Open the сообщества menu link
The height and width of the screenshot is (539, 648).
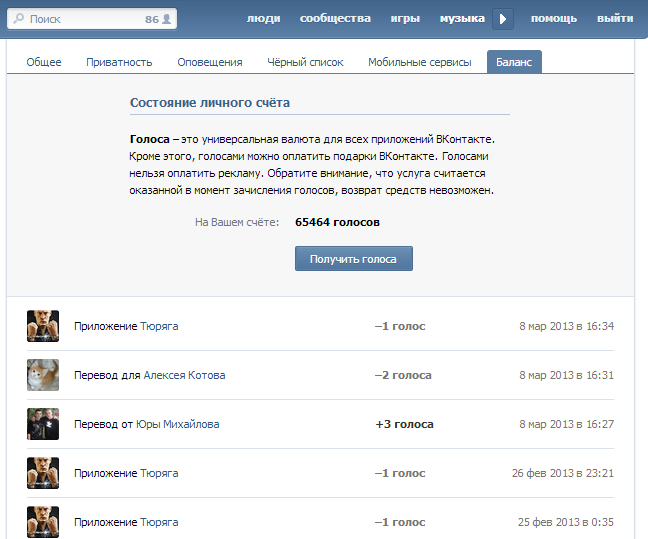pos(335,19)
